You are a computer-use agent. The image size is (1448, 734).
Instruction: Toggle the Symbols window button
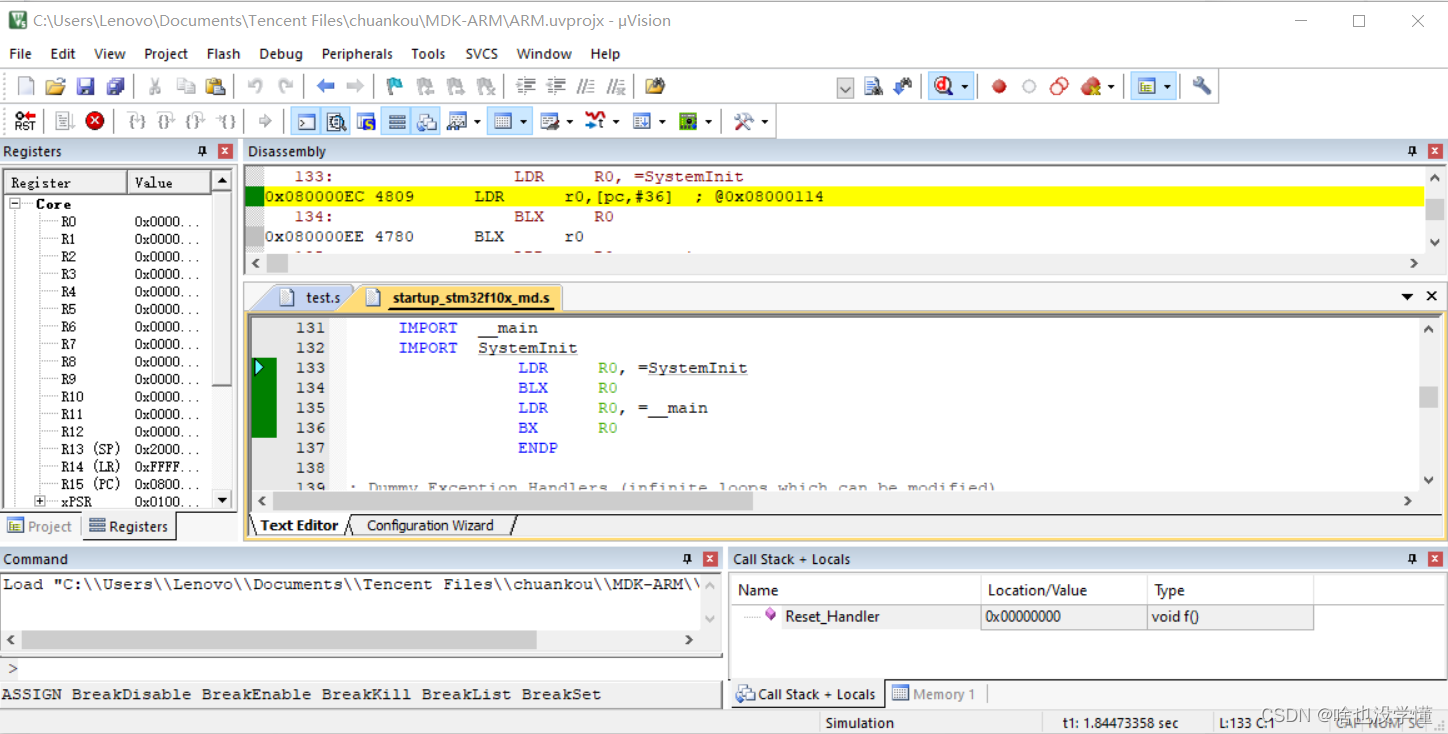click(x=366, y=121)
